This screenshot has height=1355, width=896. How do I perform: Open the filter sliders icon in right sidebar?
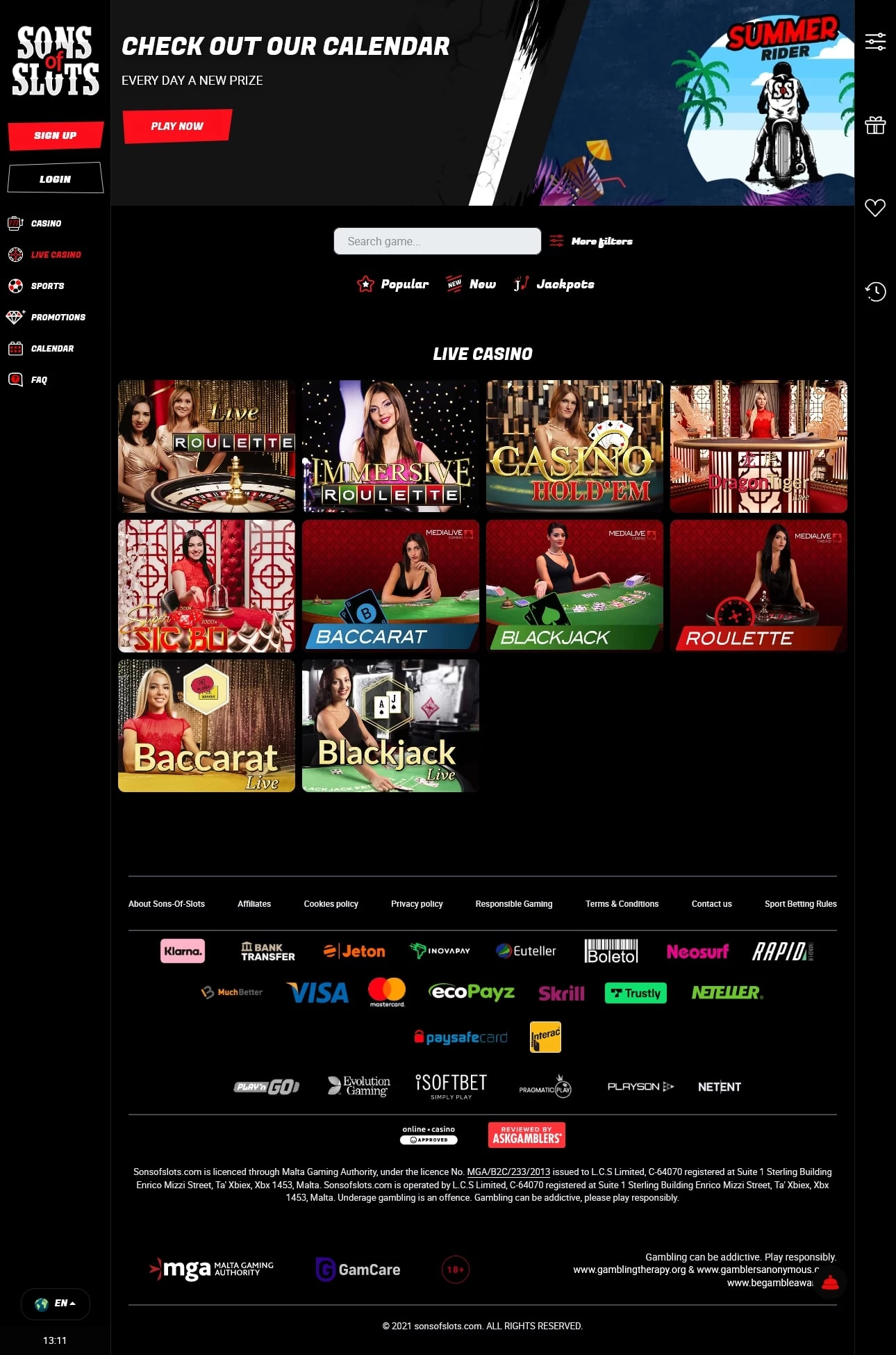click(875, 42)
